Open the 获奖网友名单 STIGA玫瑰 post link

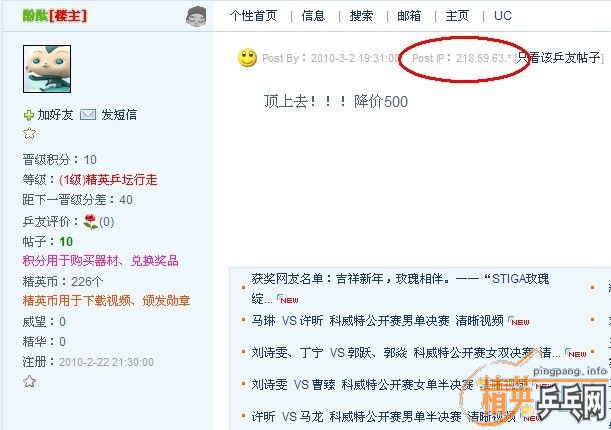click(400, 289)
